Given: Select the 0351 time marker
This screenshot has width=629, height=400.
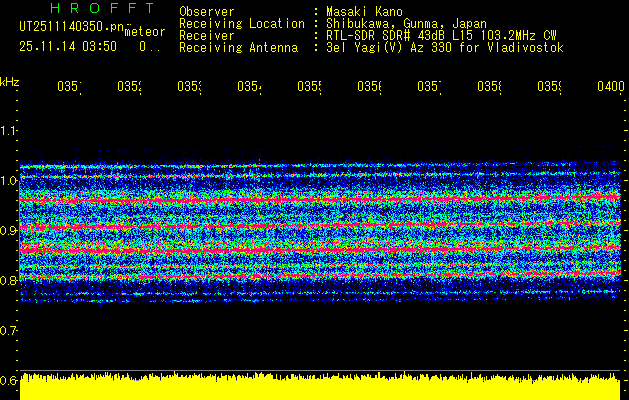Looking at the screenshot, I should [69, 86].
